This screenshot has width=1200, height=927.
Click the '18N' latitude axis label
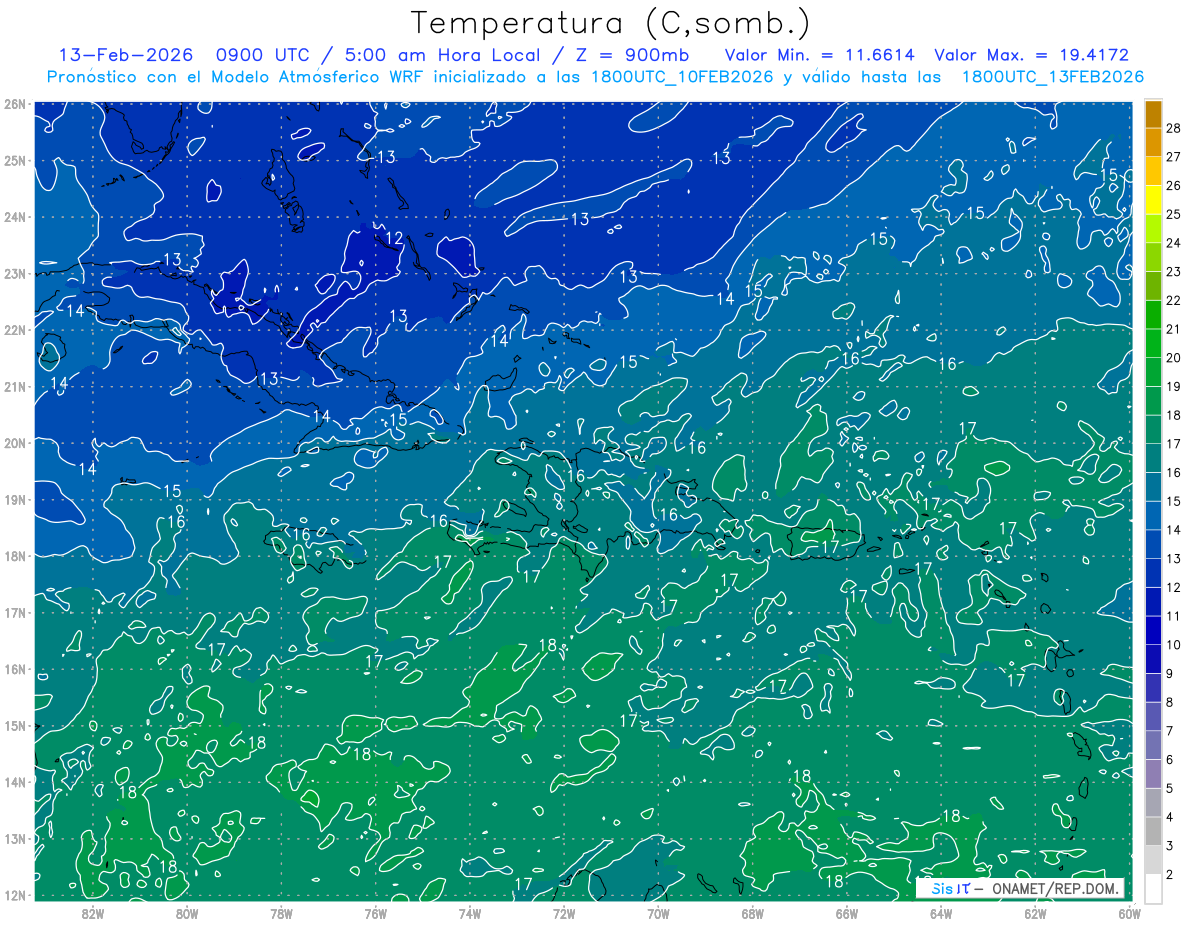[14, 556]
